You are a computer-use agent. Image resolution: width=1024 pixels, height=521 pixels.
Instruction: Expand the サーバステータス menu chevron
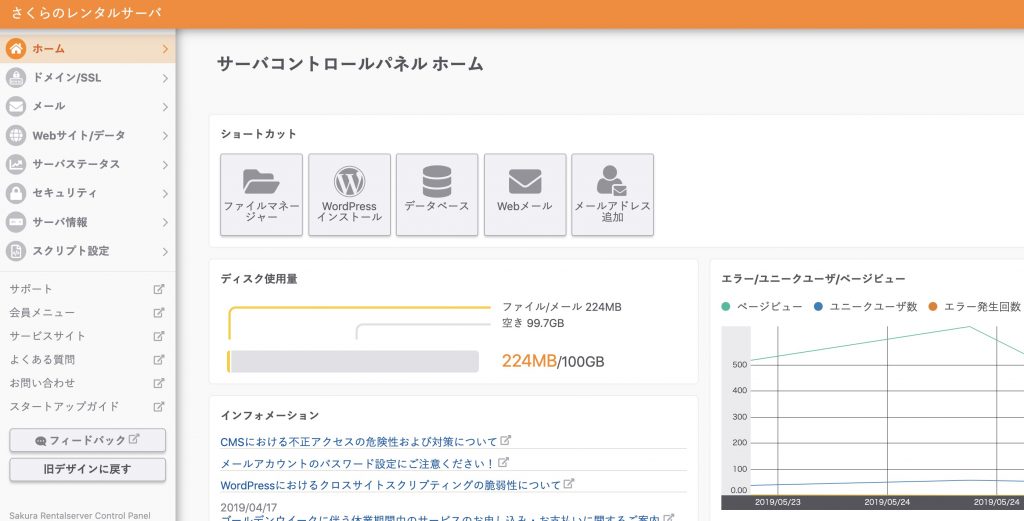[165, 165]
